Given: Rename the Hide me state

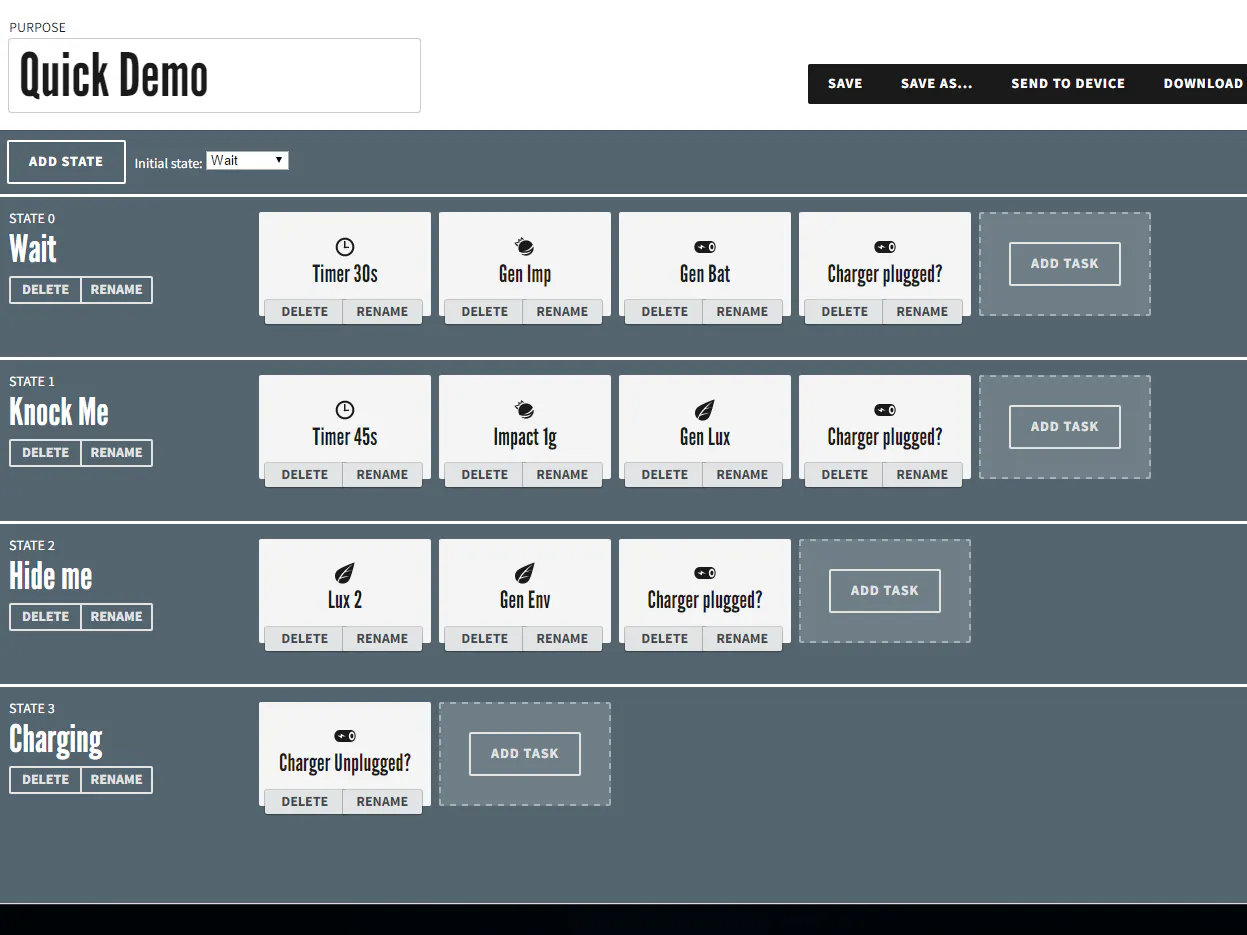Looking at the screenshot, I should pyautogui.click(x=116, y=617).
